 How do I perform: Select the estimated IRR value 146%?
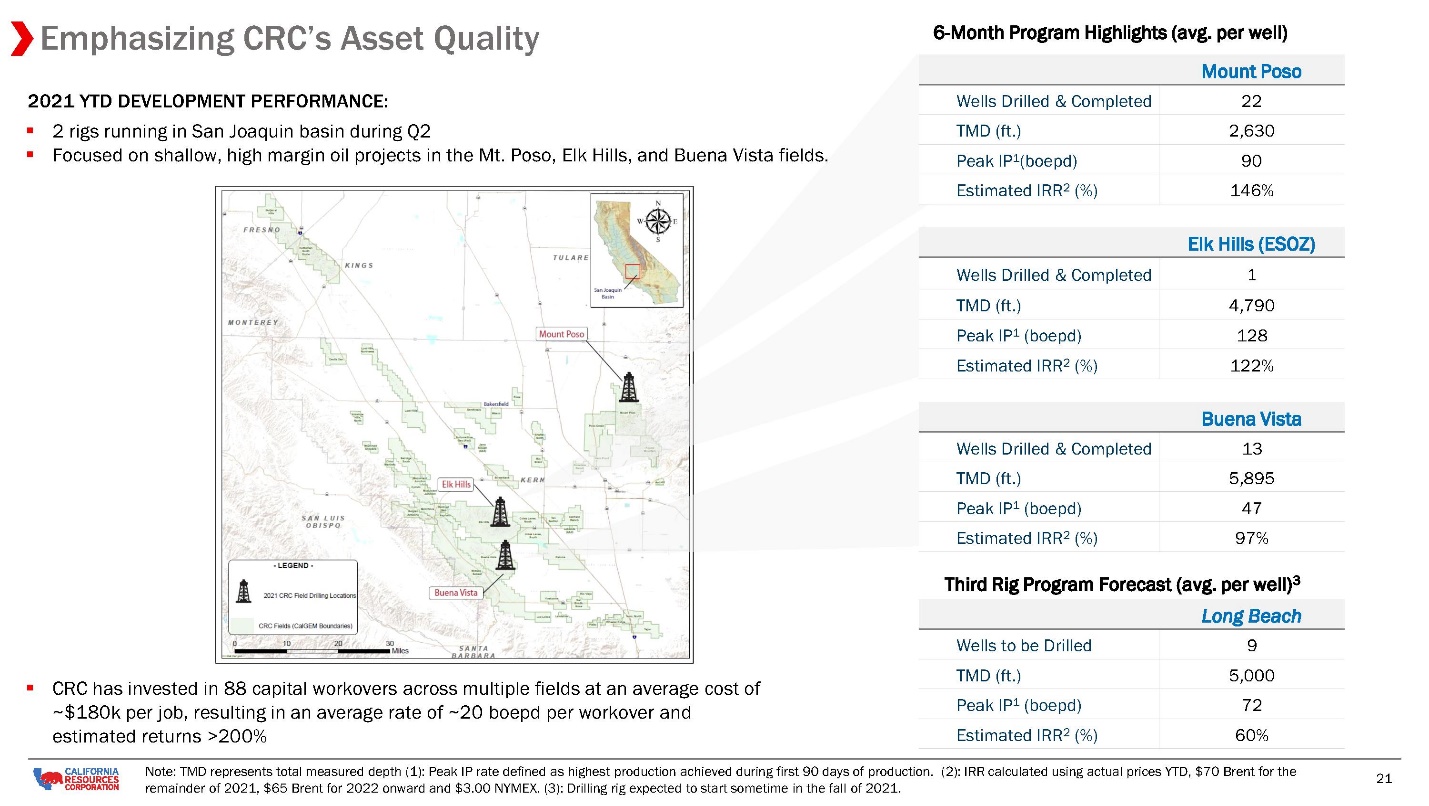[x=1251, y=190]
